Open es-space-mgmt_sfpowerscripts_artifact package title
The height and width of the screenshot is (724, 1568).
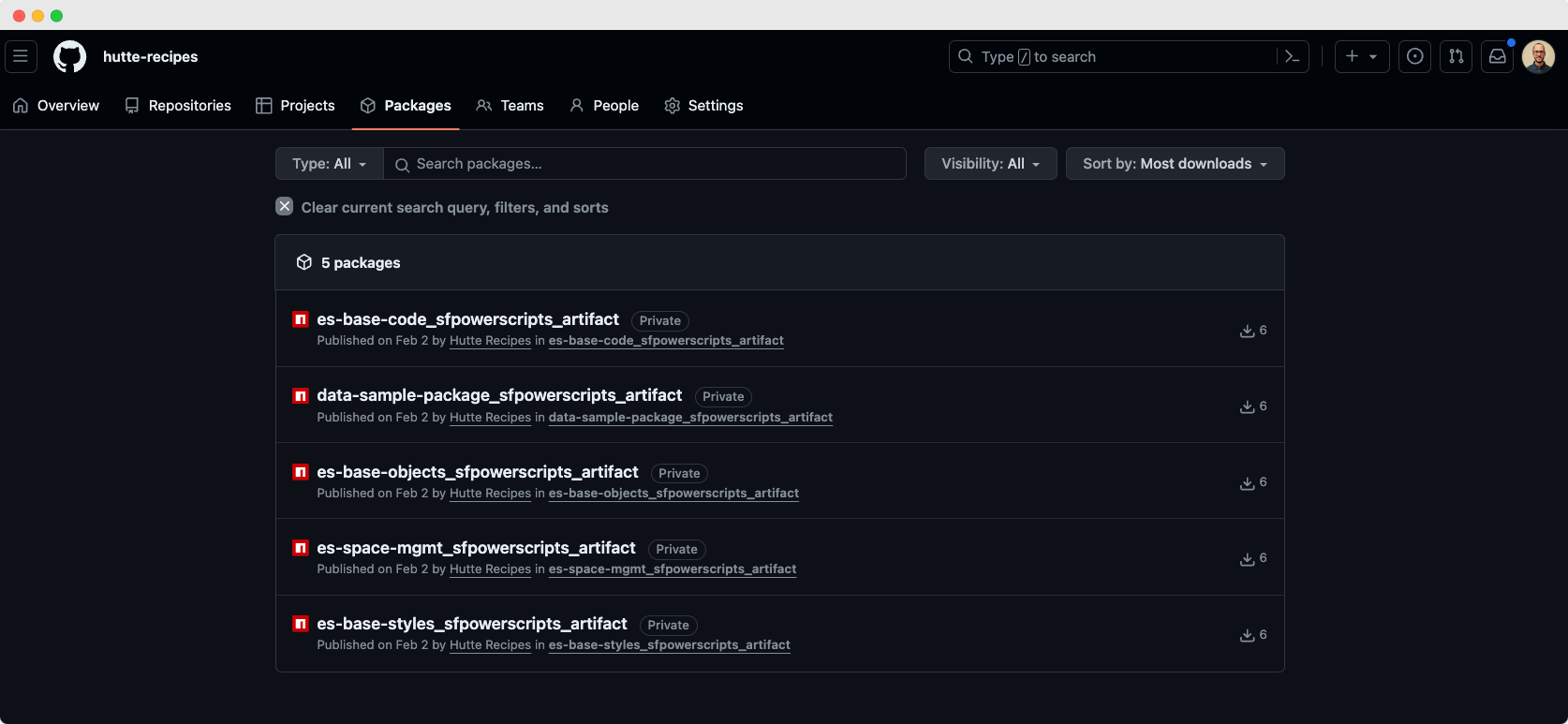pyautogui.click(x=476, y=548)
